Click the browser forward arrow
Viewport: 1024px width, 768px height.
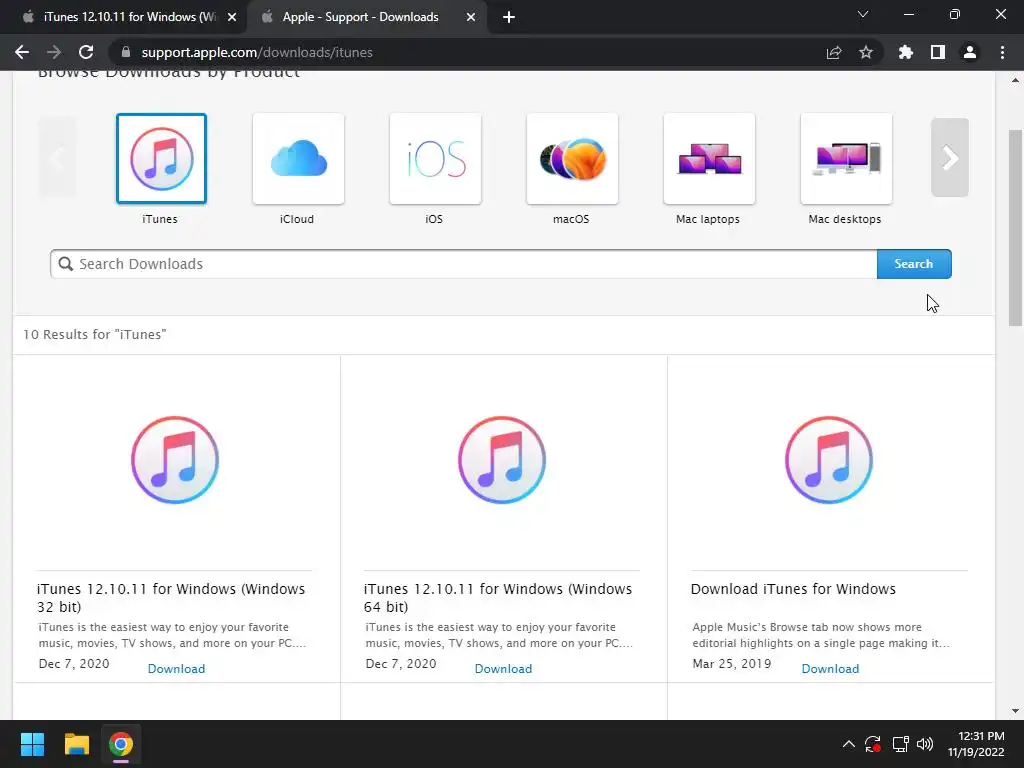tap(54, 52)
